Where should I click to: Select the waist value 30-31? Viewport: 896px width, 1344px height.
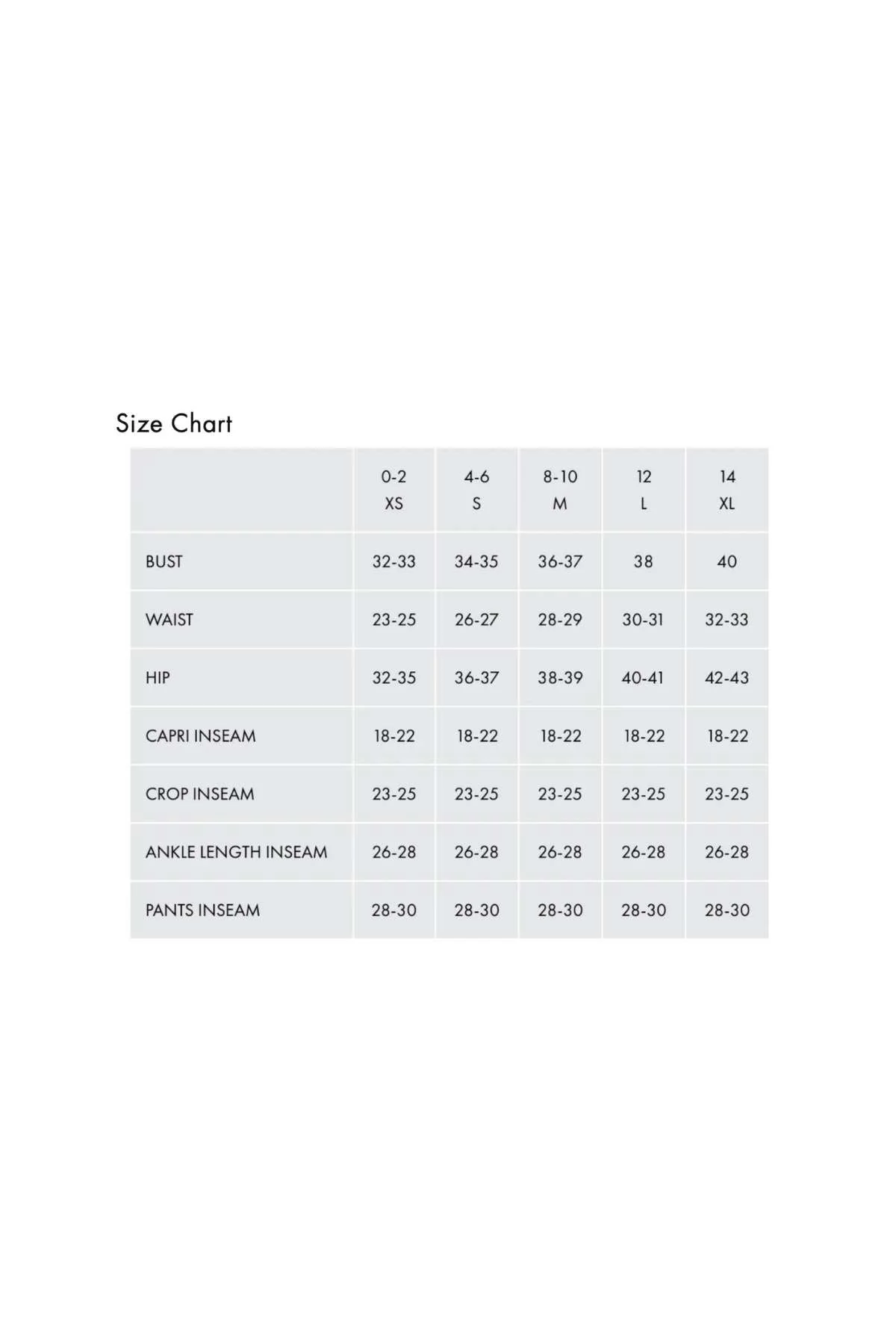point(643,620)
